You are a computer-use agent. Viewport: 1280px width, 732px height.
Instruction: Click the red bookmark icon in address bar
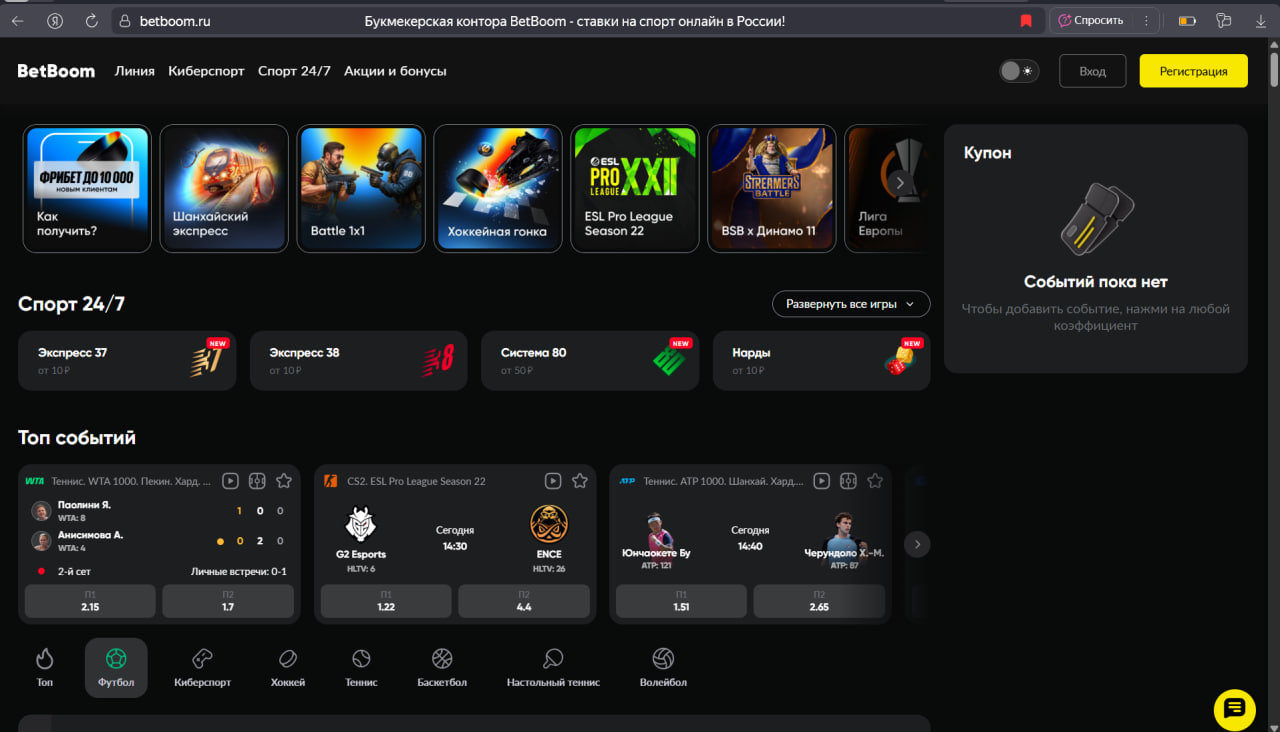click(x=1025, y=21)
